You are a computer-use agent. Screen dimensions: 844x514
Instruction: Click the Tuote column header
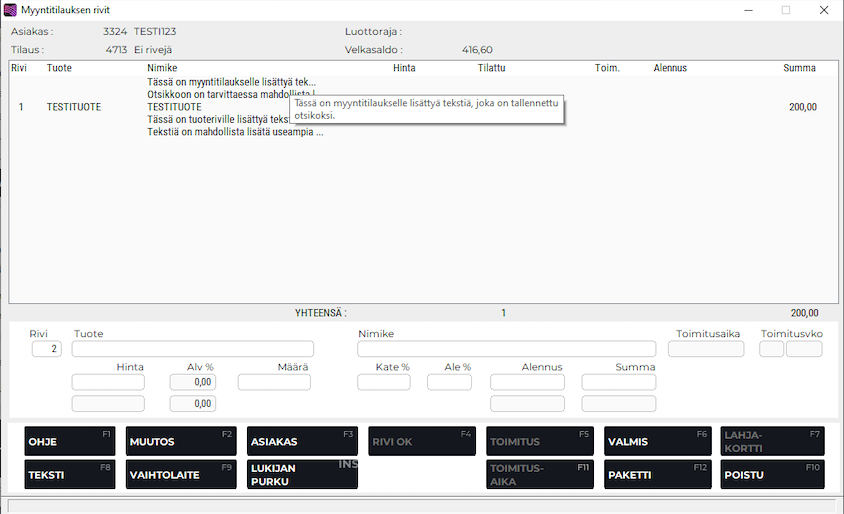[59, 68]
